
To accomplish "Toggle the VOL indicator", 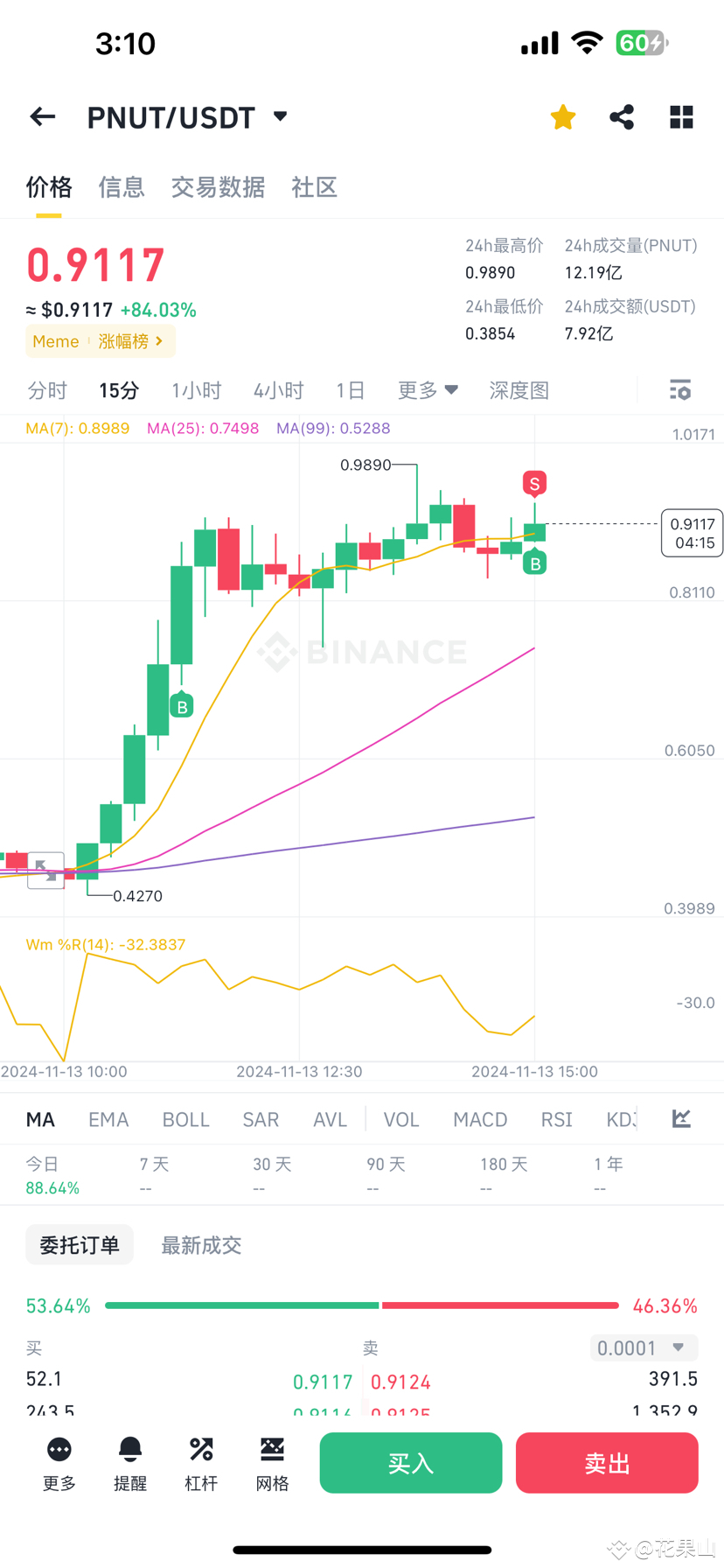I will click(x=401, y=1119).
